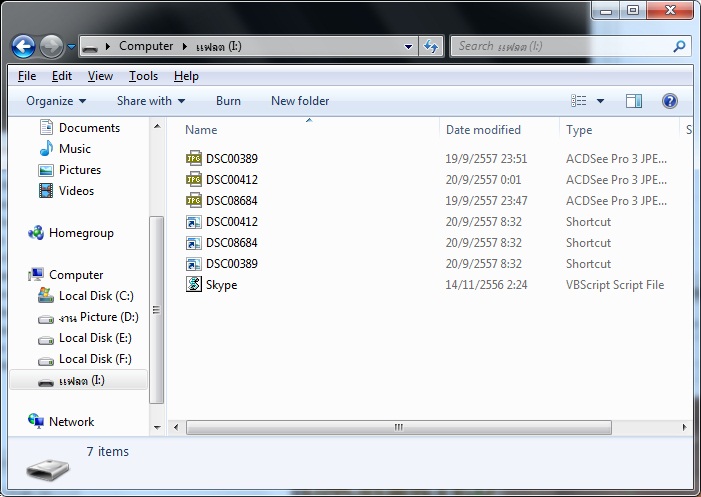The width and height of the screenshot is (701, 497).
Task: Change the view with the view icon
Action: pos(579,101)
